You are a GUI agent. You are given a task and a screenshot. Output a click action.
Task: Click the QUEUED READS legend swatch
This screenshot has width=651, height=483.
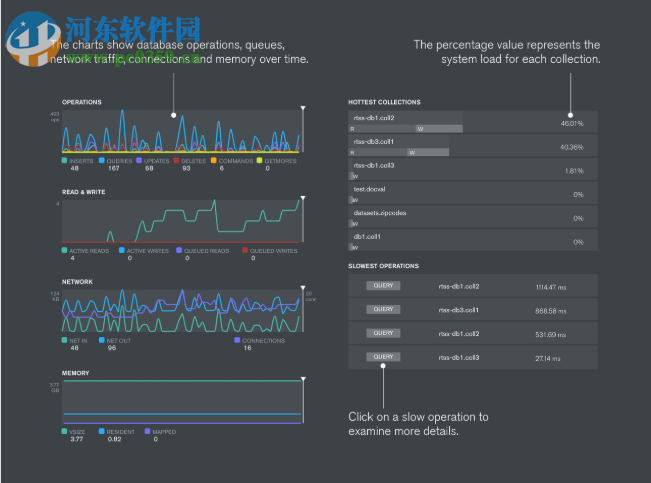[179, 250]
